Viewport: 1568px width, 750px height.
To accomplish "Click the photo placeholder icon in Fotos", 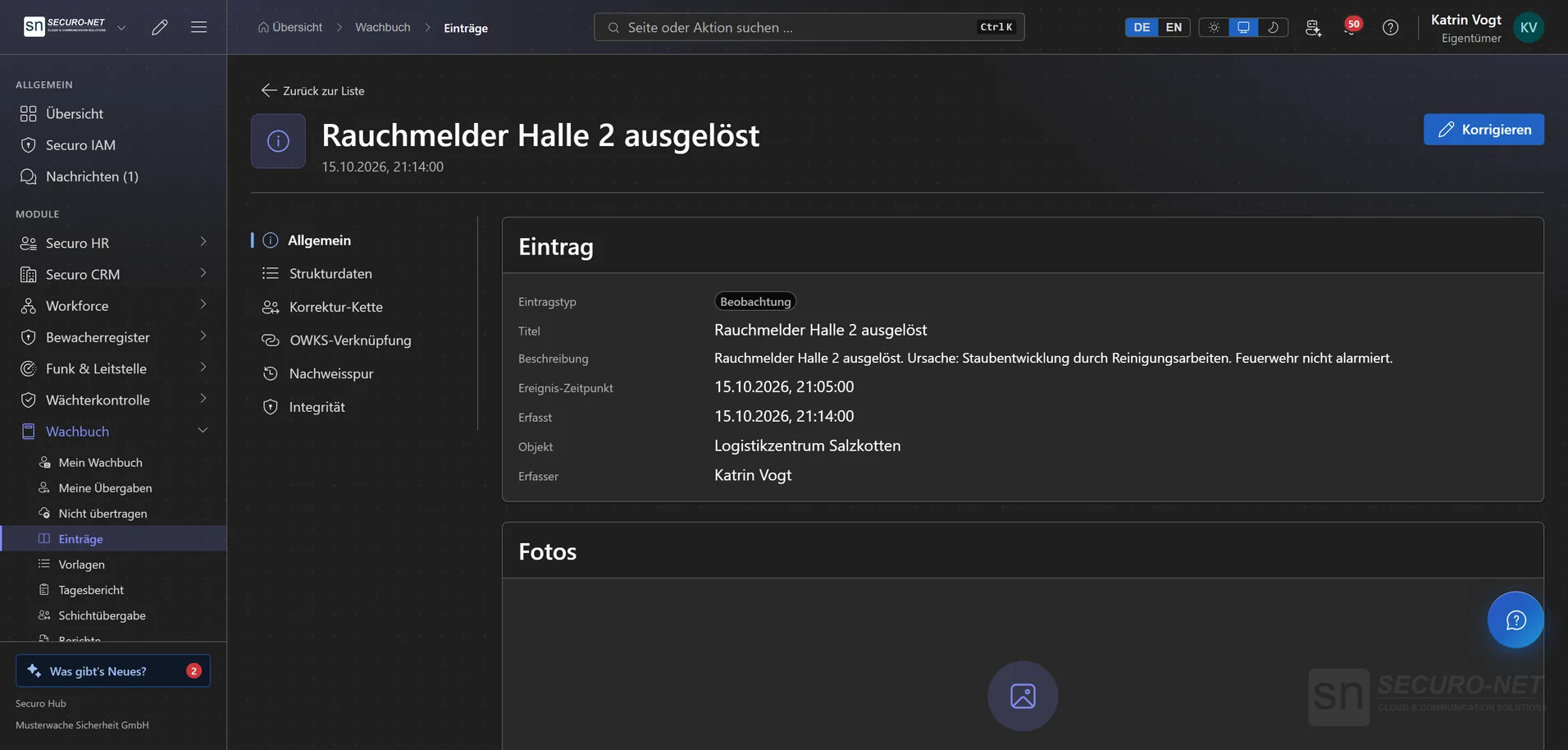I will (x=1023, y=696).
